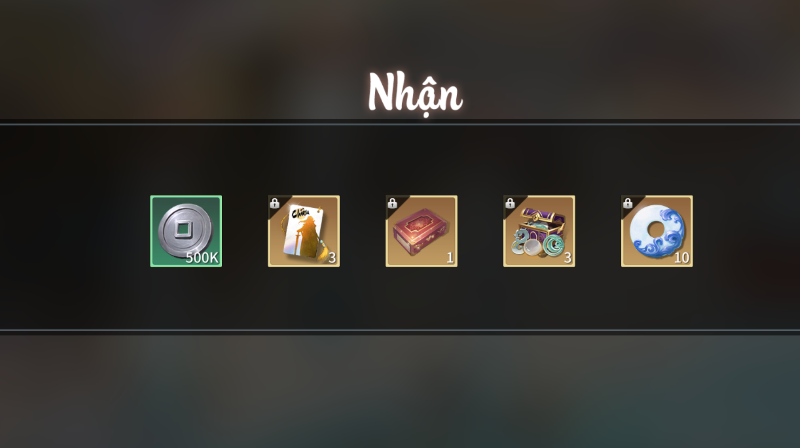Click lock badge on treasure chest item
800x448 pixels.
(510, 203)
